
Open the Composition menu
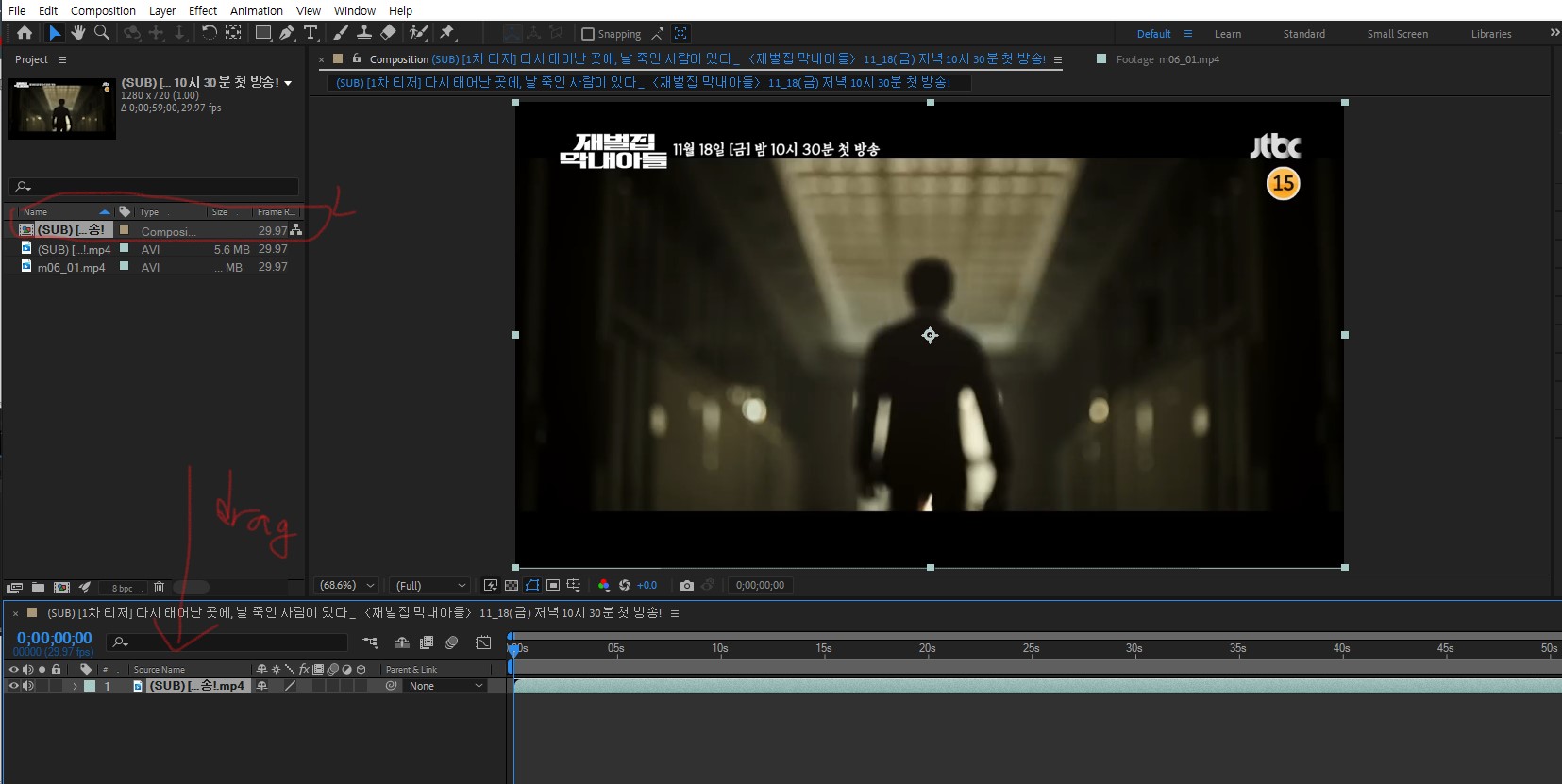pos(103,10)
